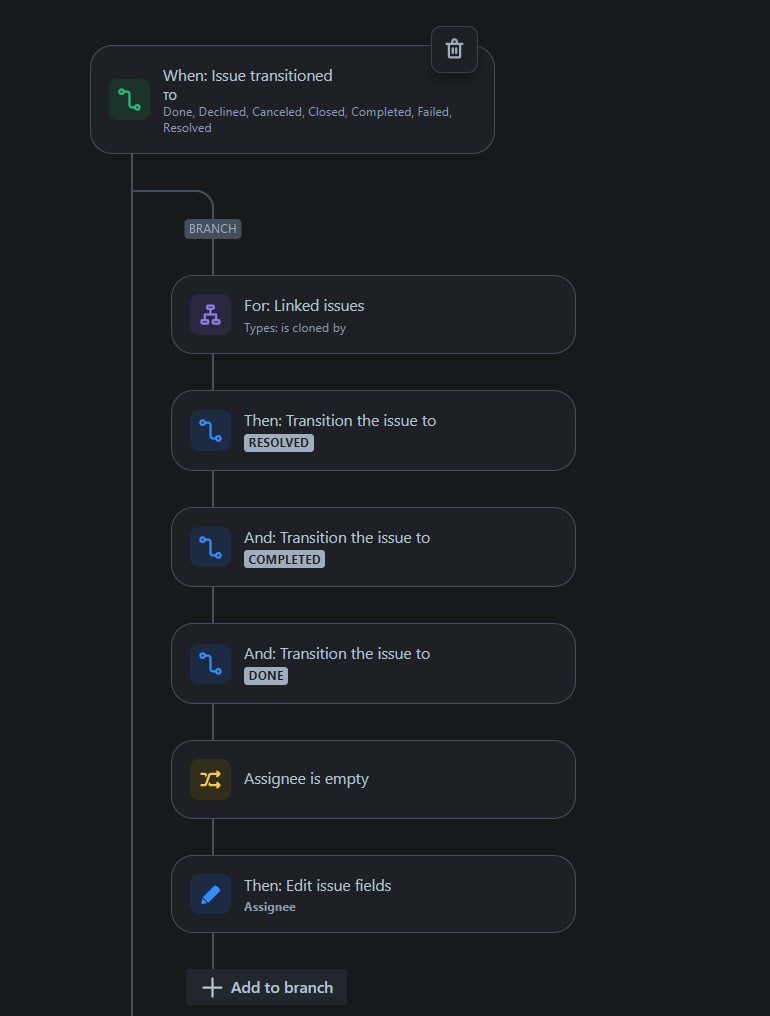This screenshot has width=770, height=1016.
Task: Click the BRANCH label
Action: 212,228
